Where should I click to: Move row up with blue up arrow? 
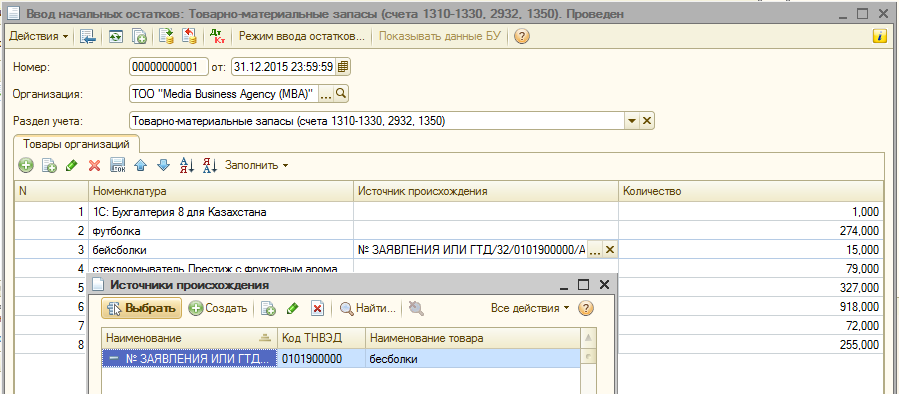[140, 166]
